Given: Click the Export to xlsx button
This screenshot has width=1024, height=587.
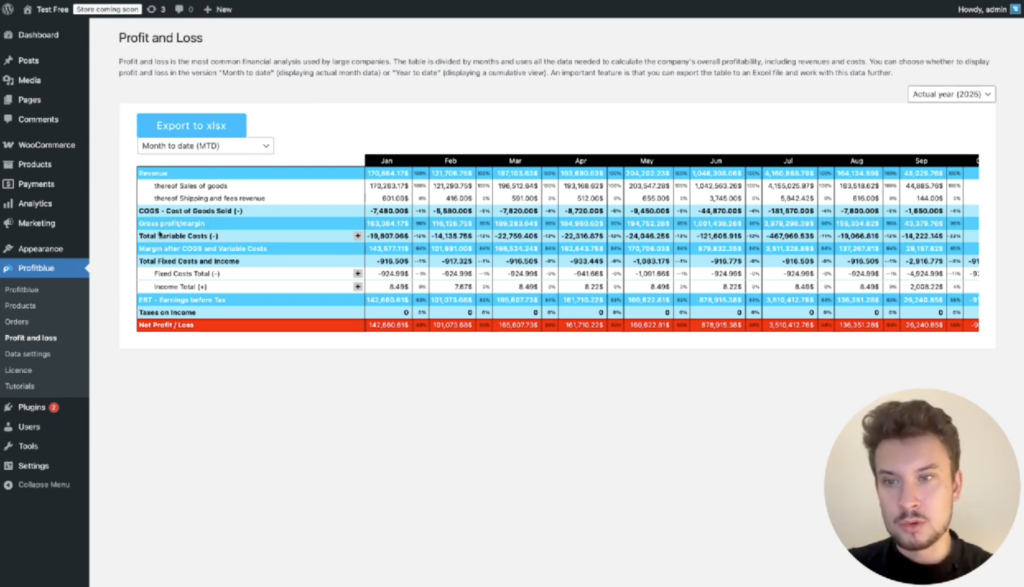Looking at the screenshot, I should pos(191,125).
